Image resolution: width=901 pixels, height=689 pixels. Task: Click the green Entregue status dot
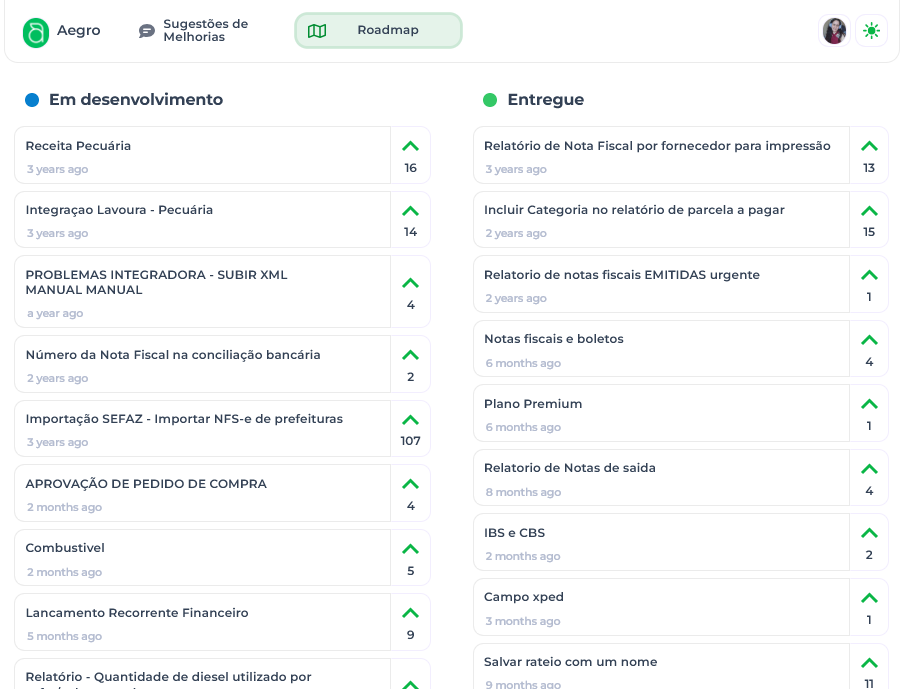(x=490, y=100)
